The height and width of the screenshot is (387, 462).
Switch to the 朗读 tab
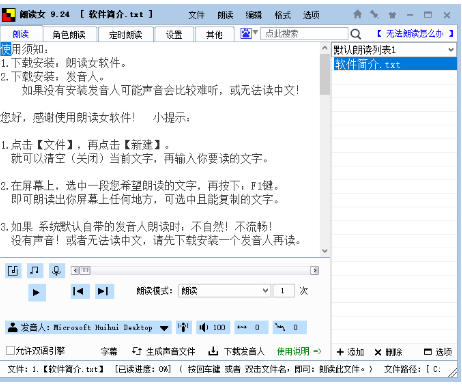pos(21,34)
